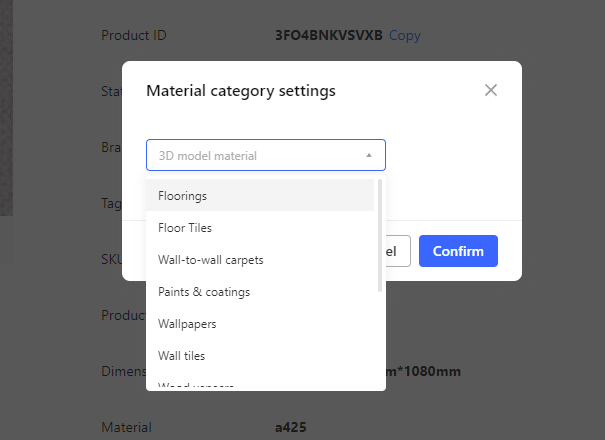This screenshot has height=440, width=605.
Task: Collapse the dropdown using its arrow caret
Action: click(368, 155)
